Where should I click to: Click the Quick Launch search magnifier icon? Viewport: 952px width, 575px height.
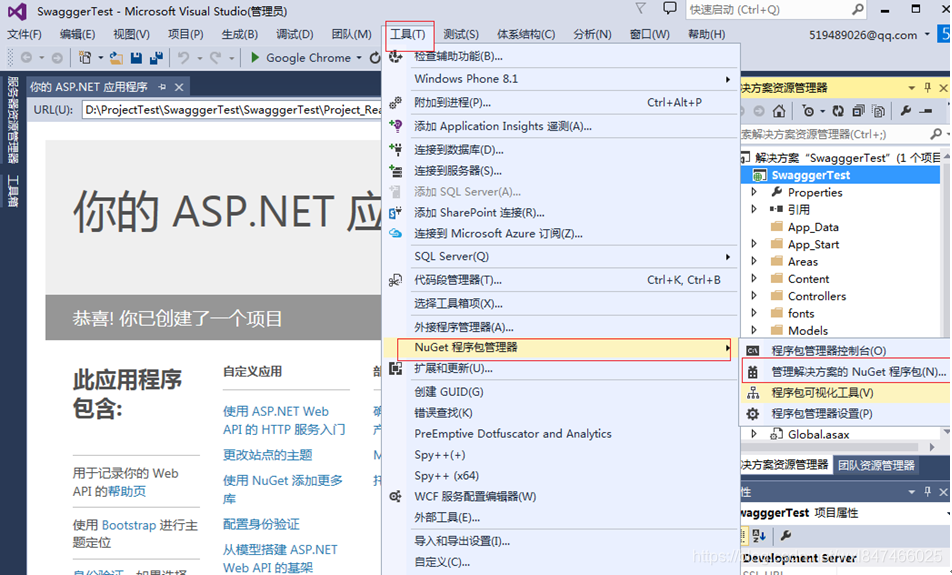(858, 9)
